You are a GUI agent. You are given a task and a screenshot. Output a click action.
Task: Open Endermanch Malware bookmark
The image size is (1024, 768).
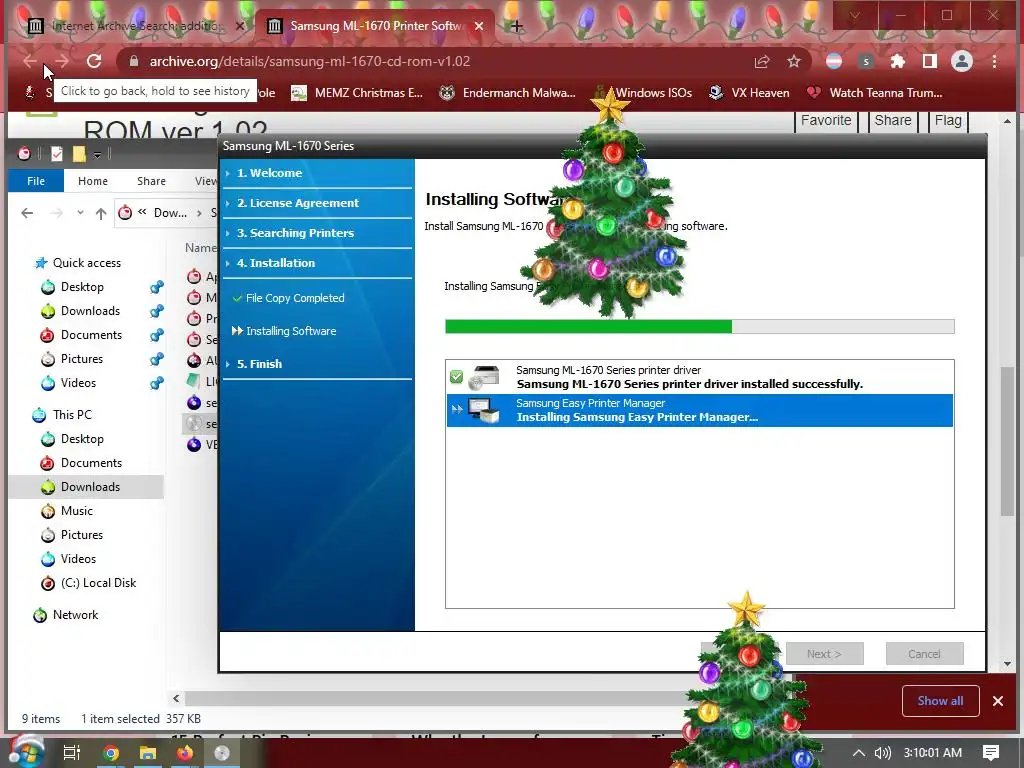(507, 93)
